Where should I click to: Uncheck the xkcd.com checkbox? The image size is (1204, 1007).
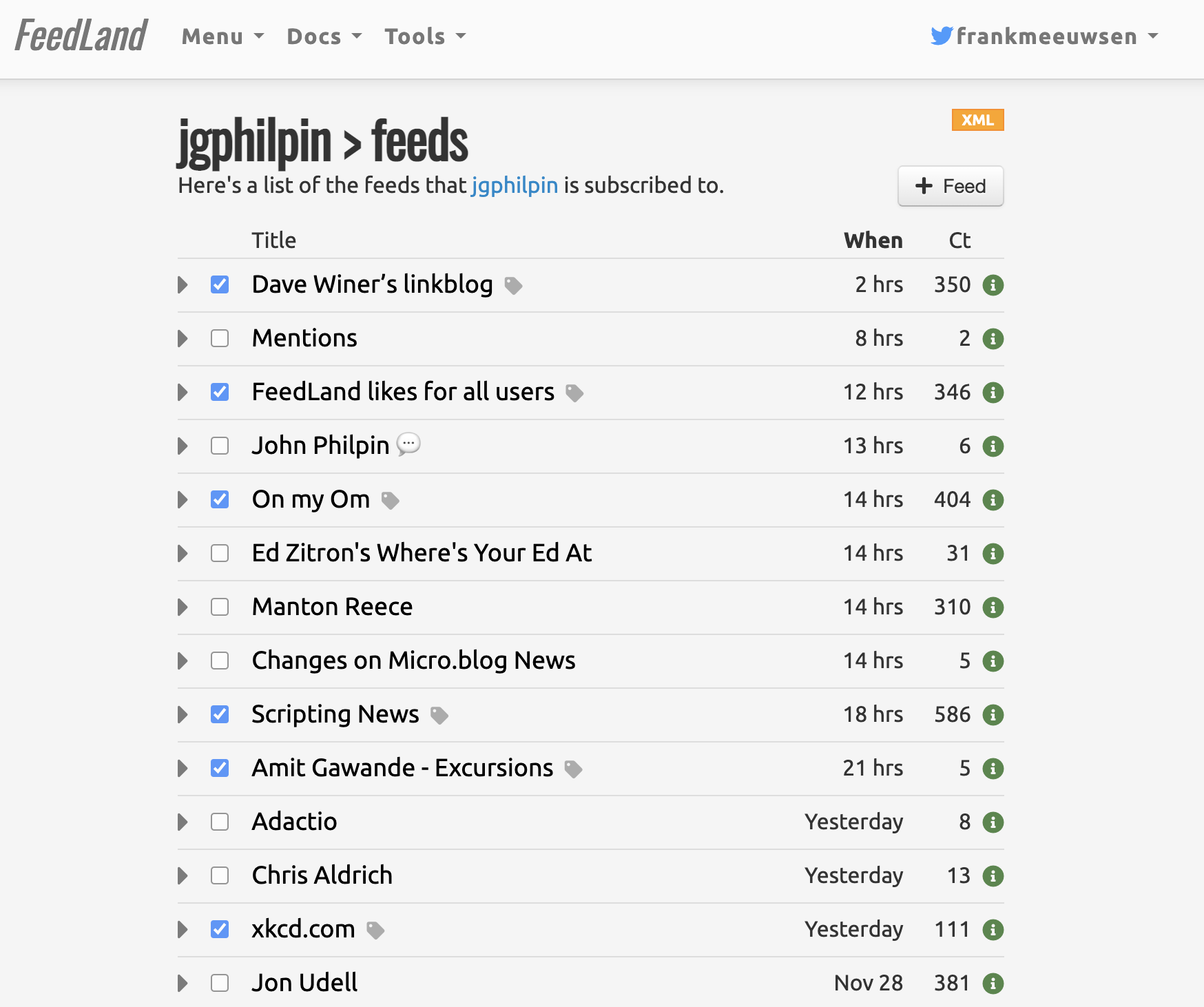(220, 929)
